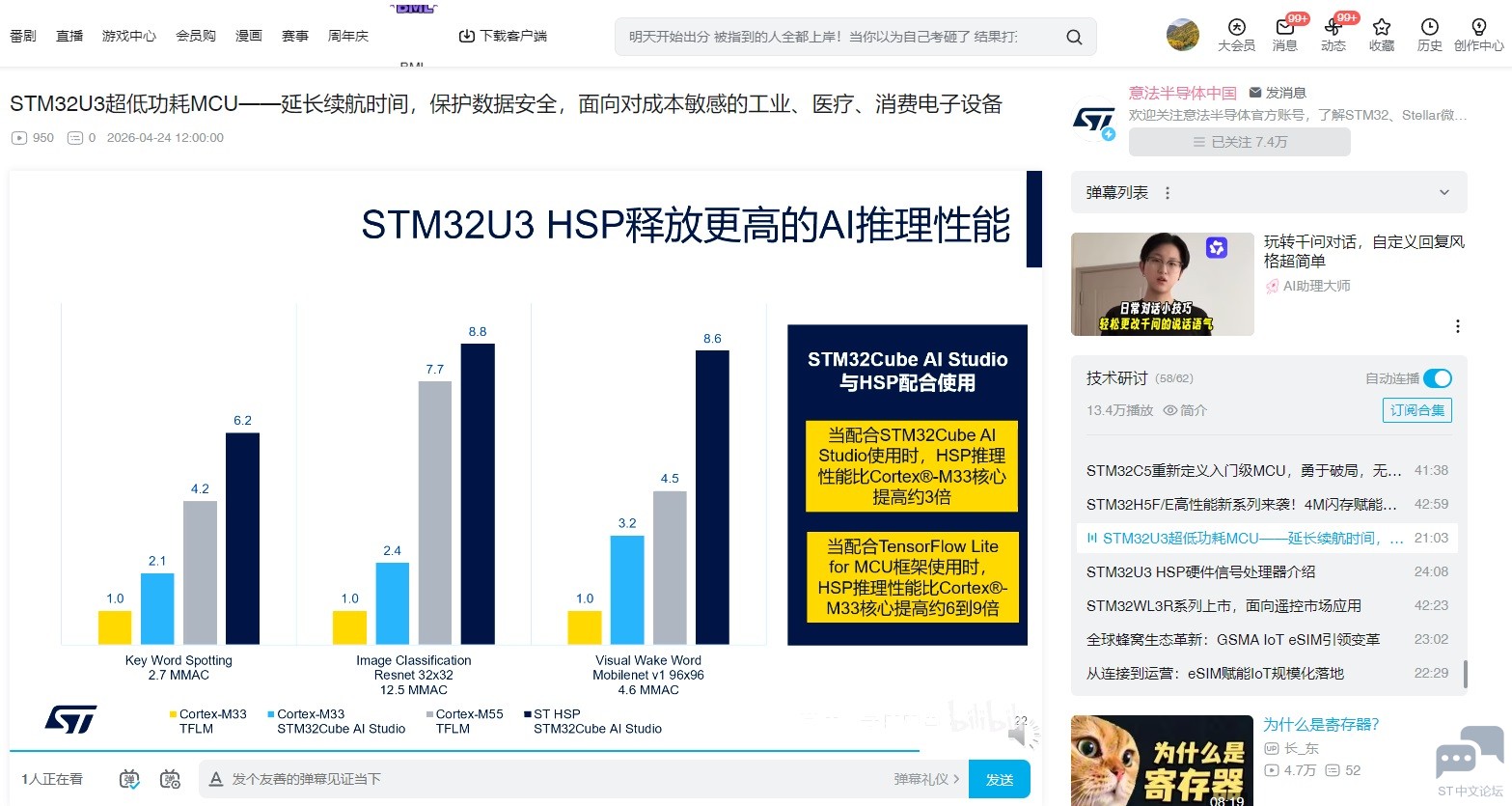1512x806 pixels.
Task: Click the 技术研讨 collection title
Action: point(1117,378)
